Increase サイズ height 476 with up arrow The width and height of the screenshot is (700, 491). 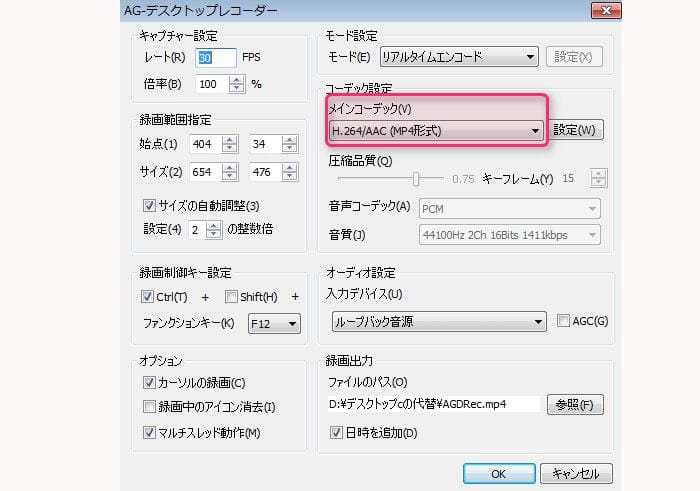(290, 167)
